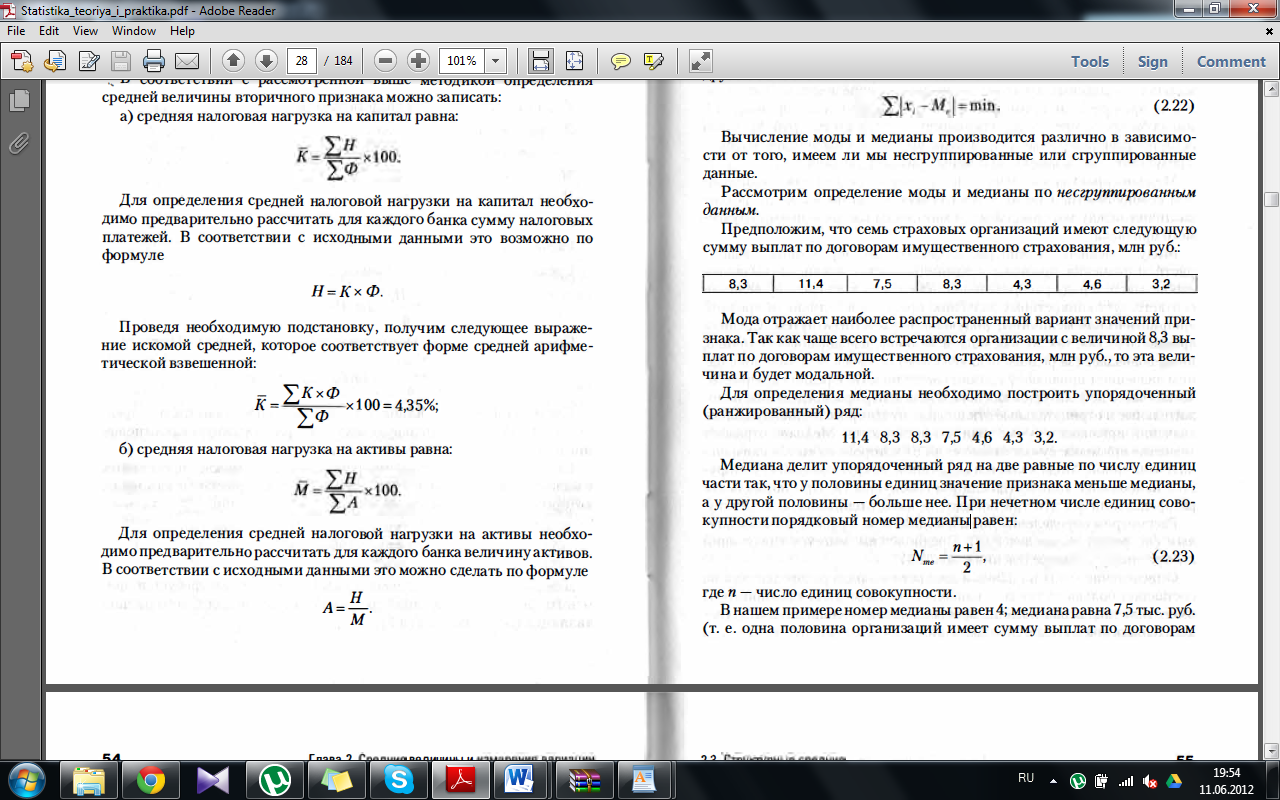The image size is (1280, 800).
Task: Go to next page with down arrow
Action: pos(265,60)
